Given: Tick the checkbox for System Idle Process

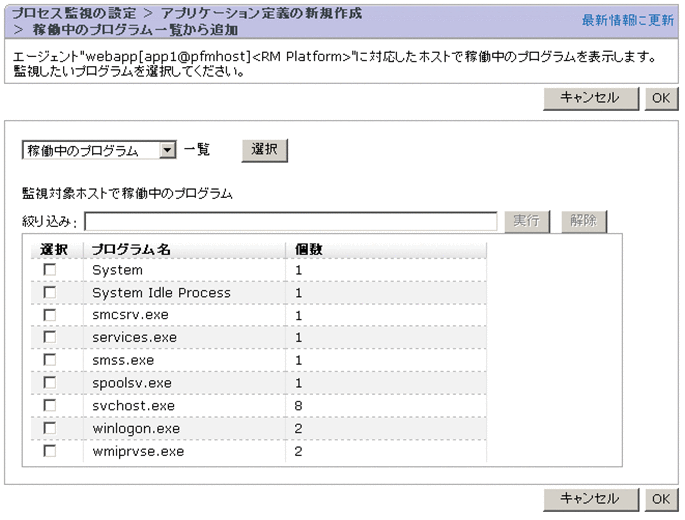Looking at the screenshot, I should click(50, 292).
